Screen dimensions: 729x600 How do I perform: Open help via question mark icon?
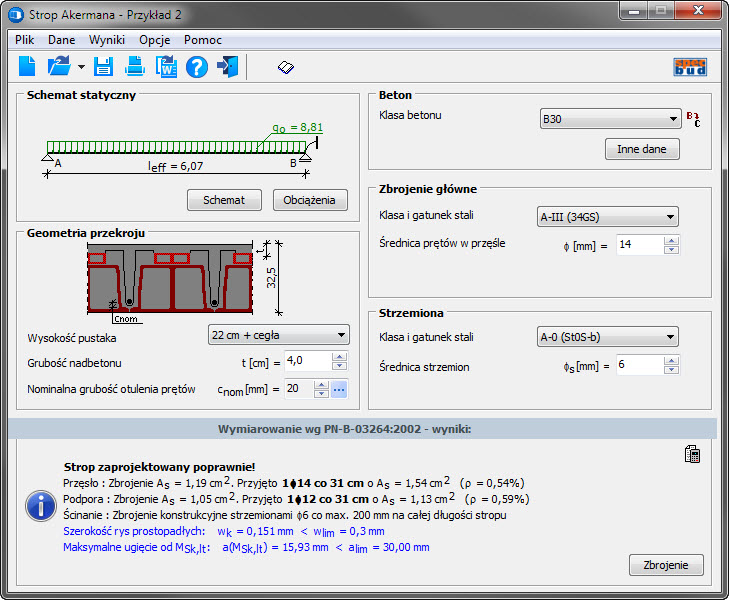pos(197,68)
